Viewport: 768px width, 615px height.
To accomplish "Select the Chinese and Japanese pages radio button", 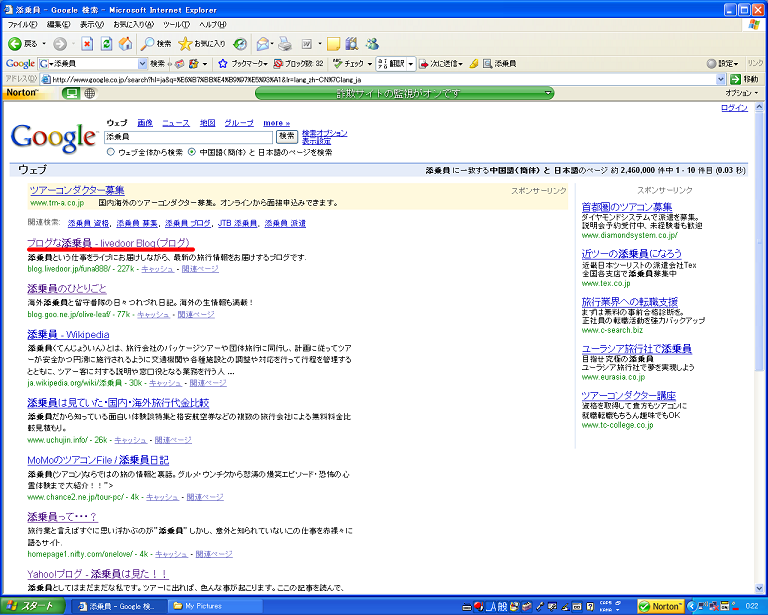I will (192, 152).
